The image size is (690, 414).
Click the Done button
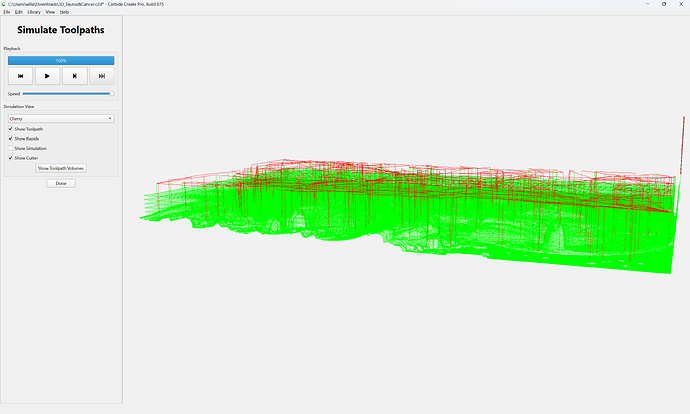[61, 183]
